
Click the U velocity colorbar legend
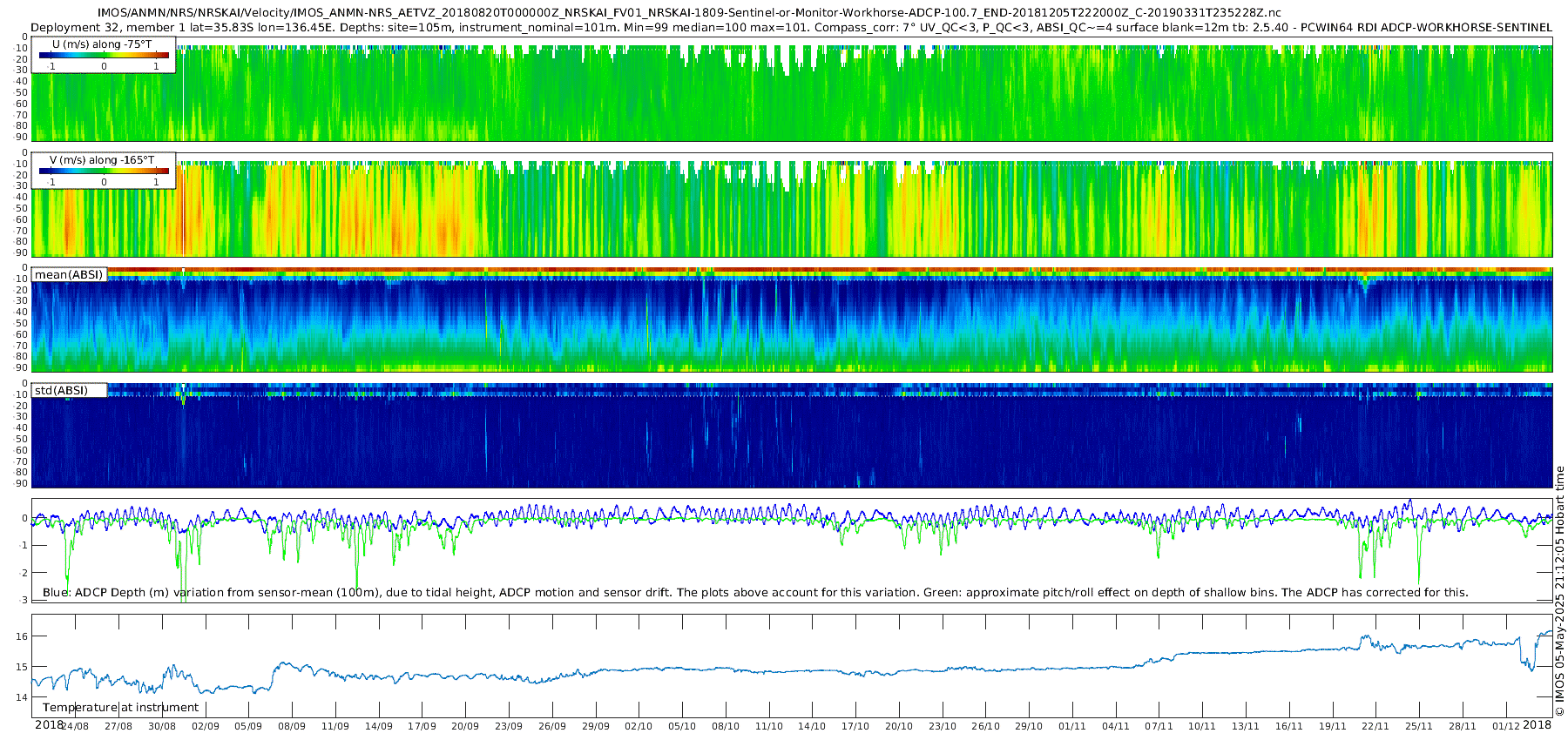(104, 55)
